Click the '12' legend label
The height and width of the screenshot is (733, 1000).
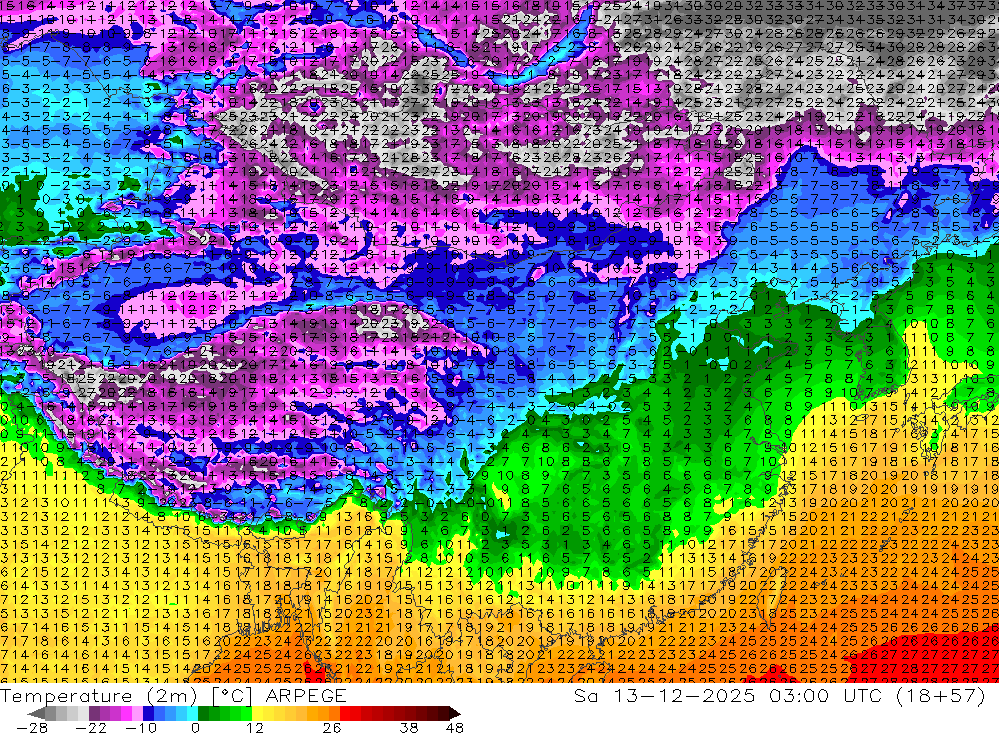pos(255,728)
